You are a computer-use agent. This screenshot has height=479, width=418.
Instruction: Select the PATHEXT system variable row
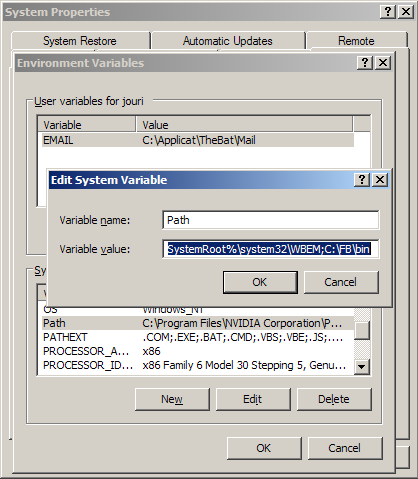pyautogui.click(x=195, y=337)
